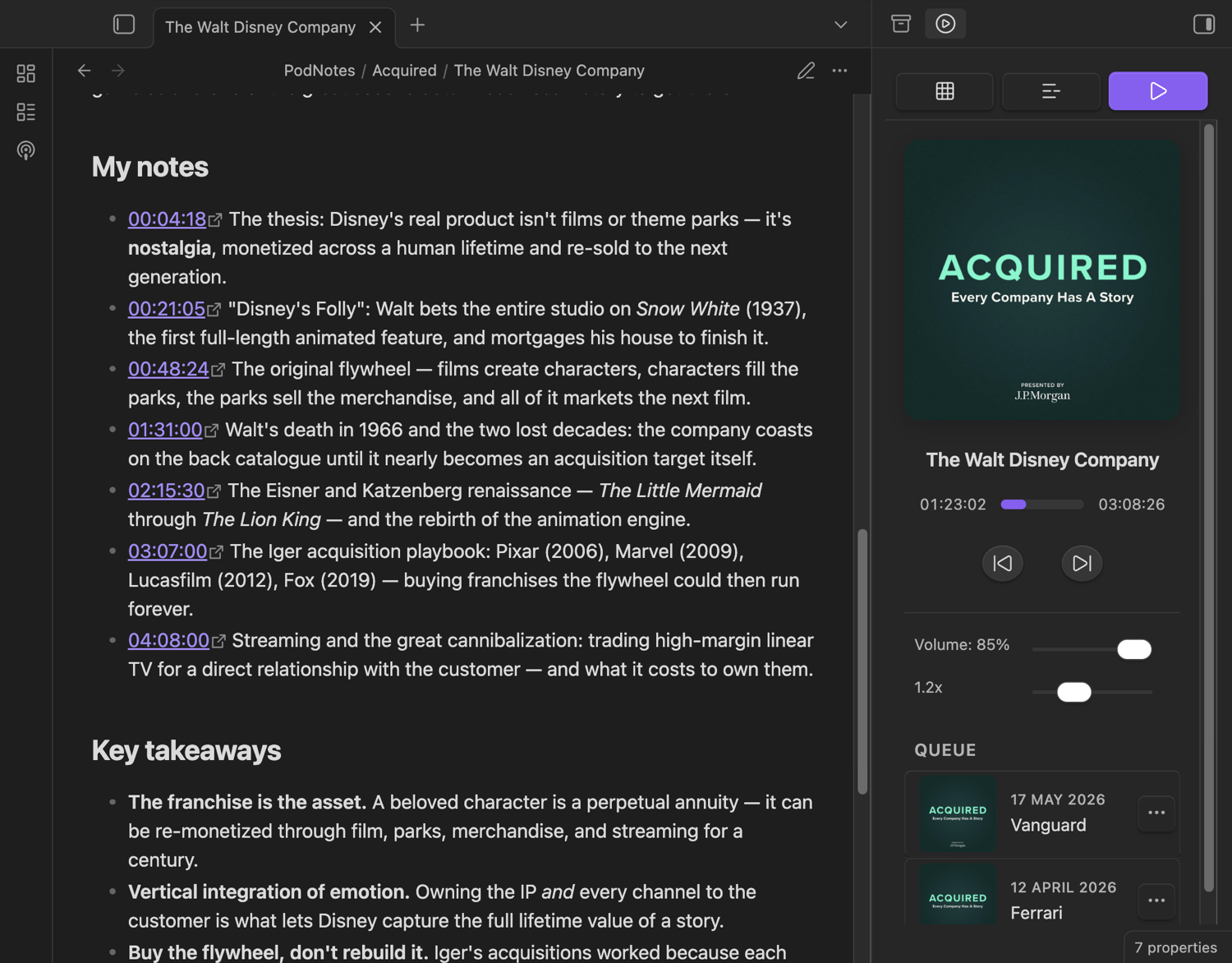This screenshot has height=963, width=1232.
Task: Jump to timestamp 00:21:05
Action: [167, 309]
